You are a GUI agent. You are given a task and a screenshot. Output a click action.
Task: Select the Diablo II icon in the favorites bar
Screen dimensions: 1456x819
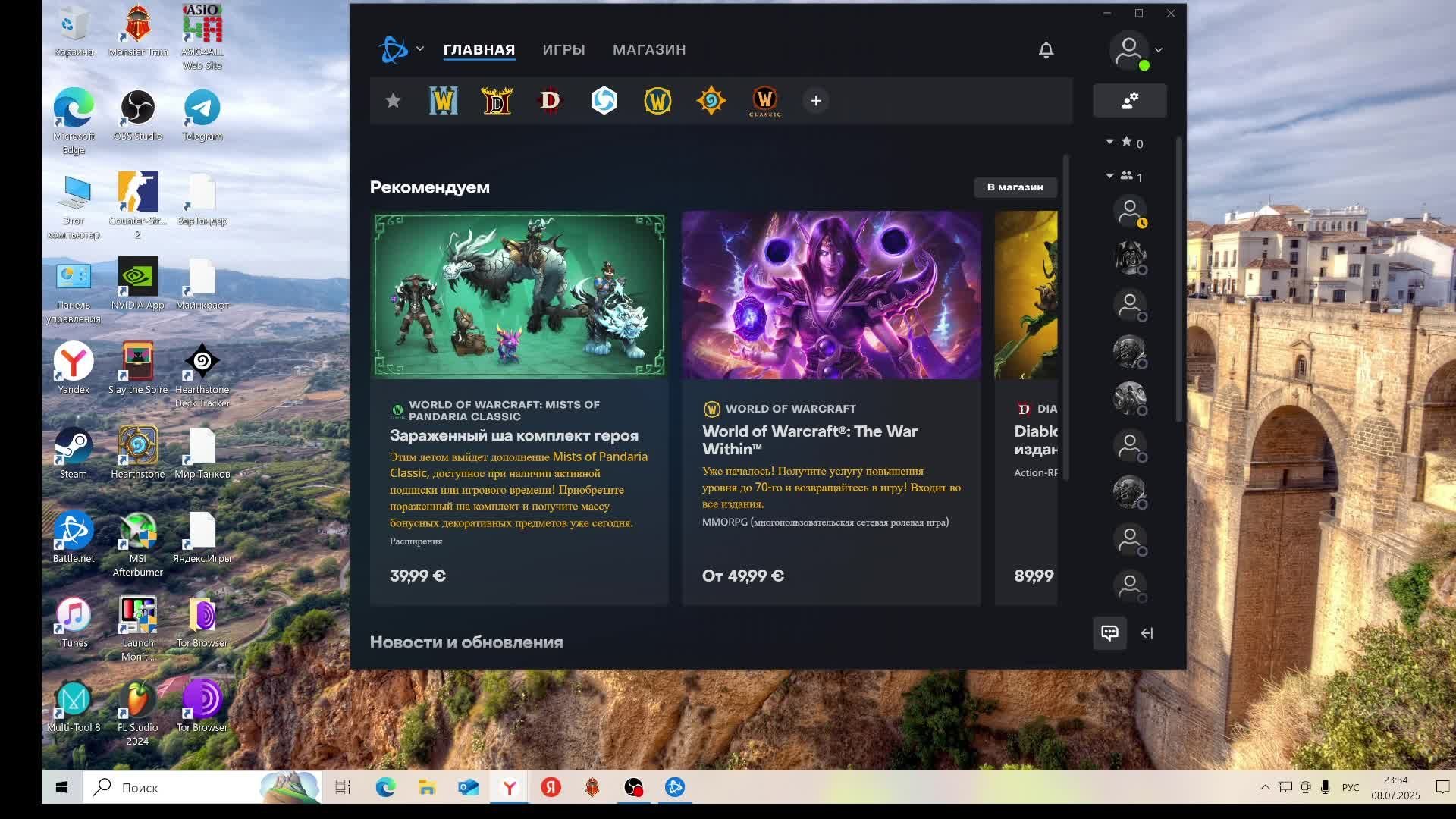pyautogui.click(x=497, y=101)
